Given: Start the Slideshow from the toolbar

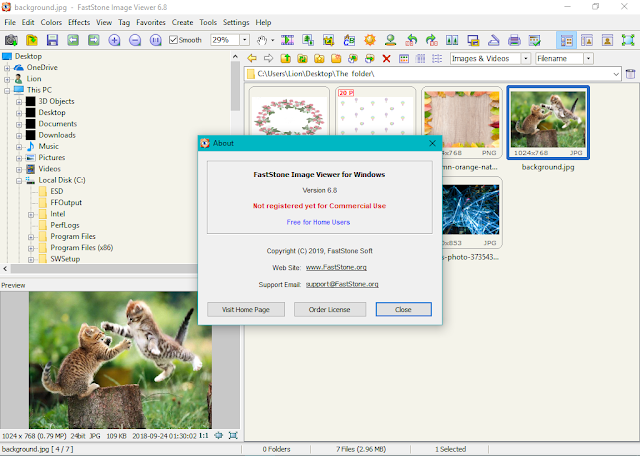Looking at the screenshot, I should point(287,40).
